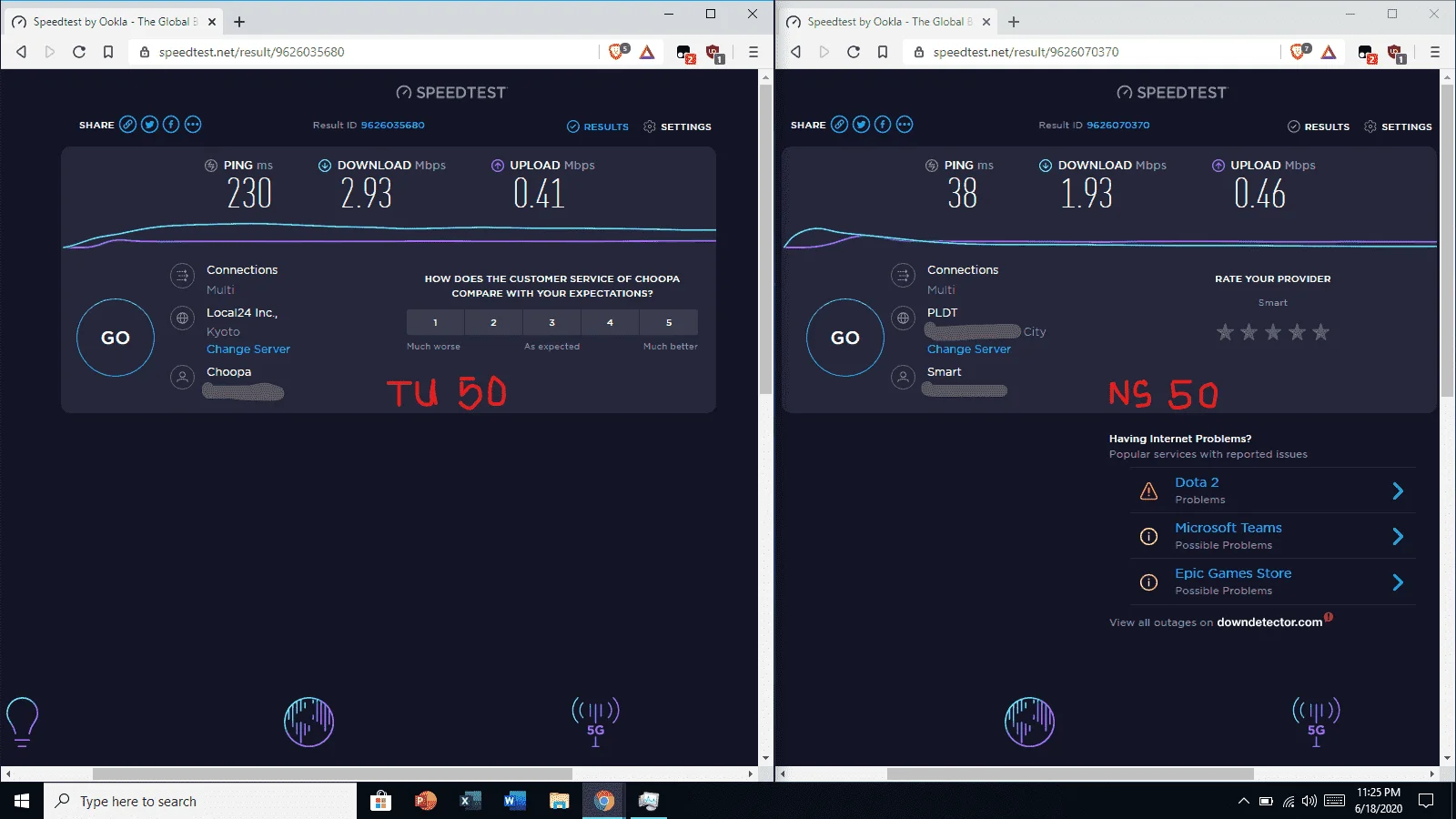Give Smart provider a five-star rating

click(x=1321, y=332)
